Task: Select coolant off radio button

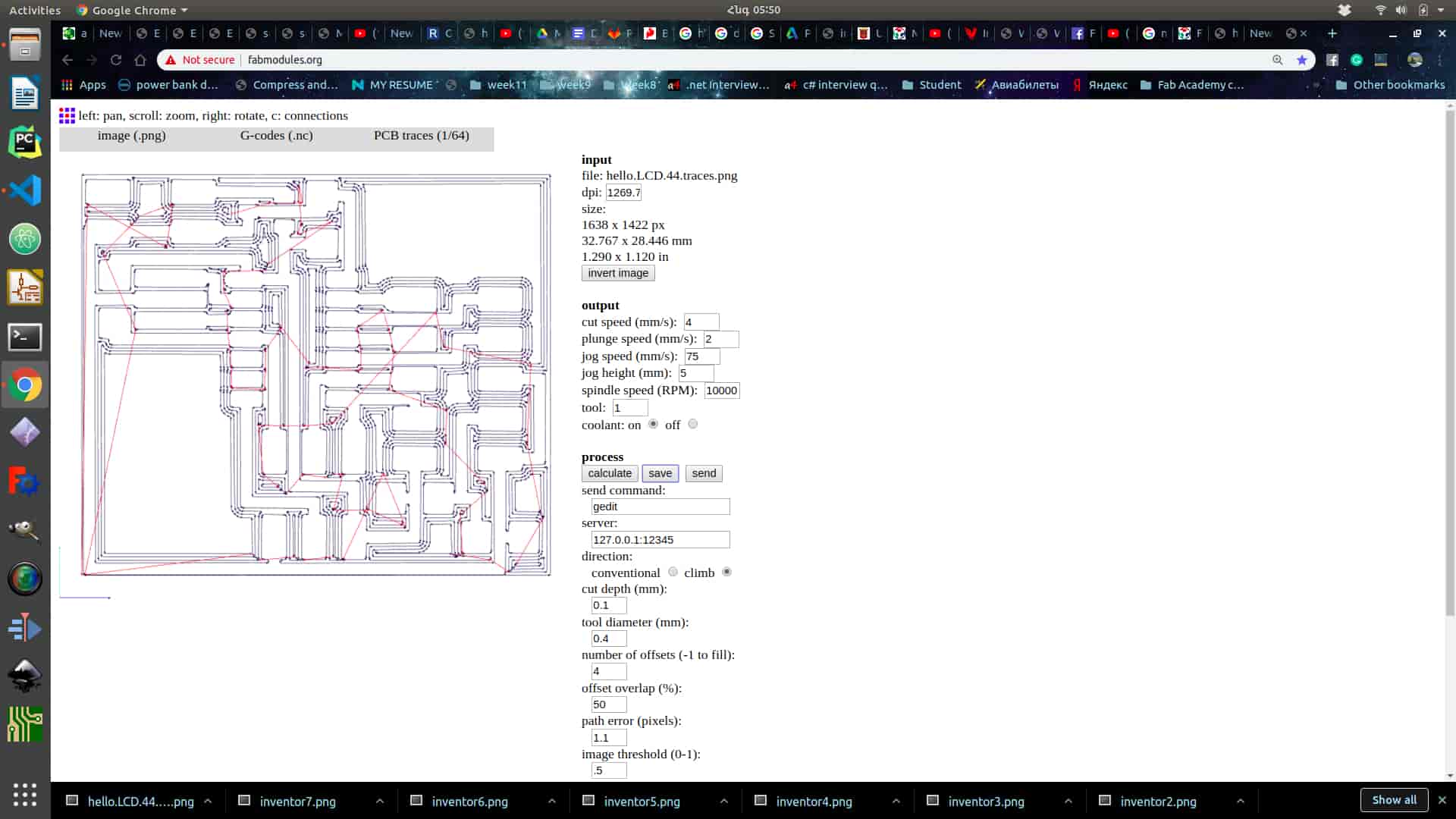Action: coord(692,424)
